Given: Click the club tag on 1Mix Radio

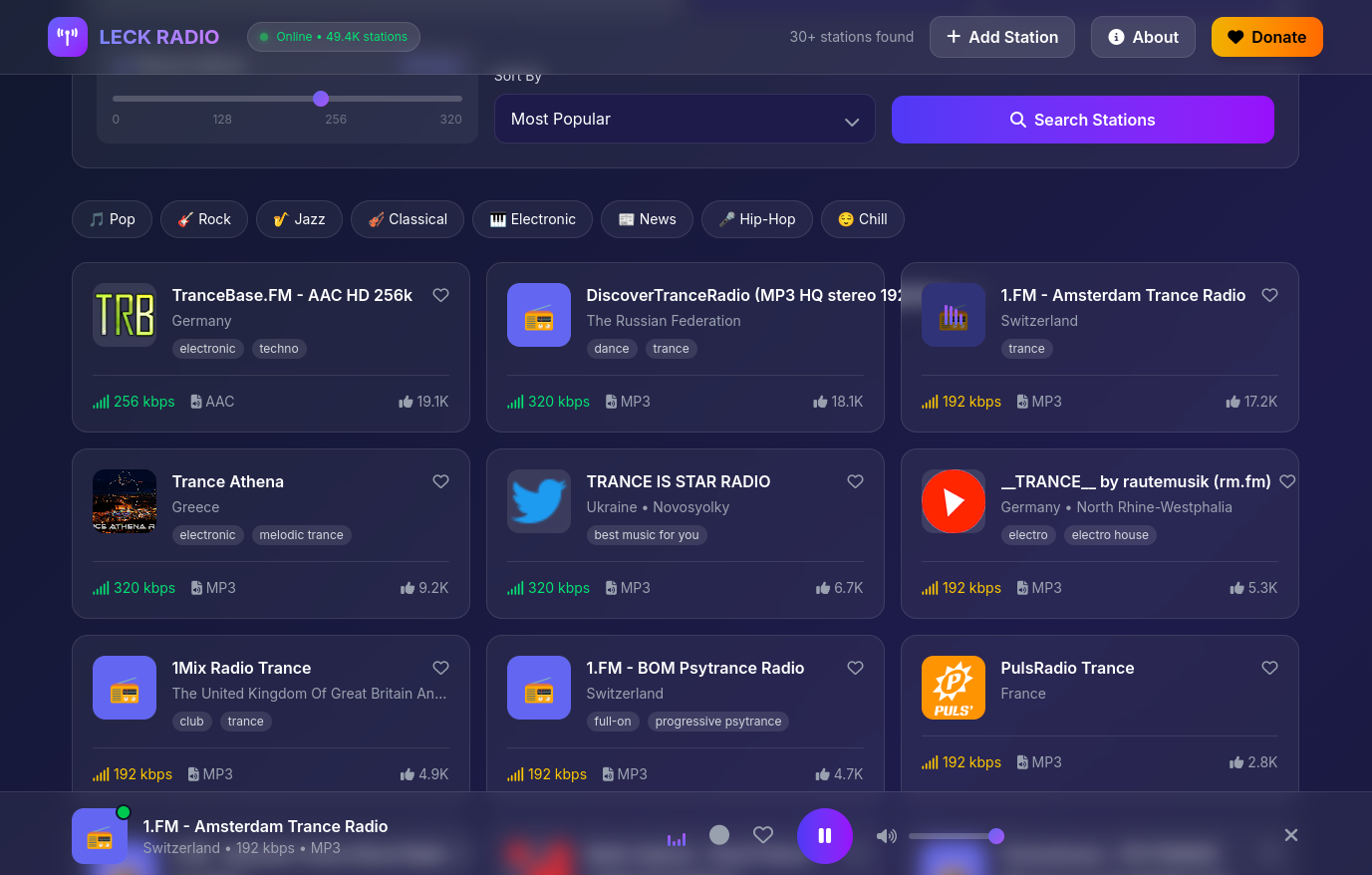Looking at the screenshot, I should 191,722.
